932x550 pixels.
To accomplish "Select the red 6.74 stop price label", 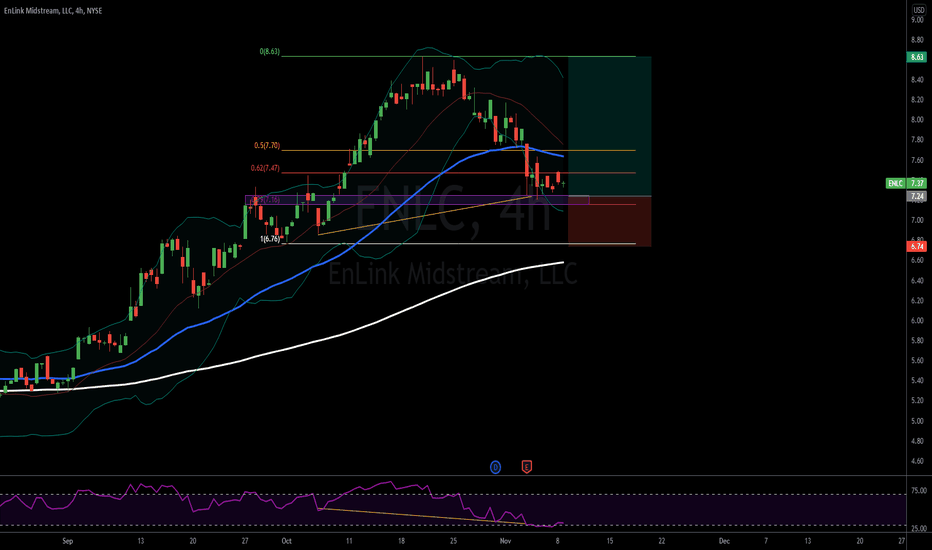I will point(917,246).
